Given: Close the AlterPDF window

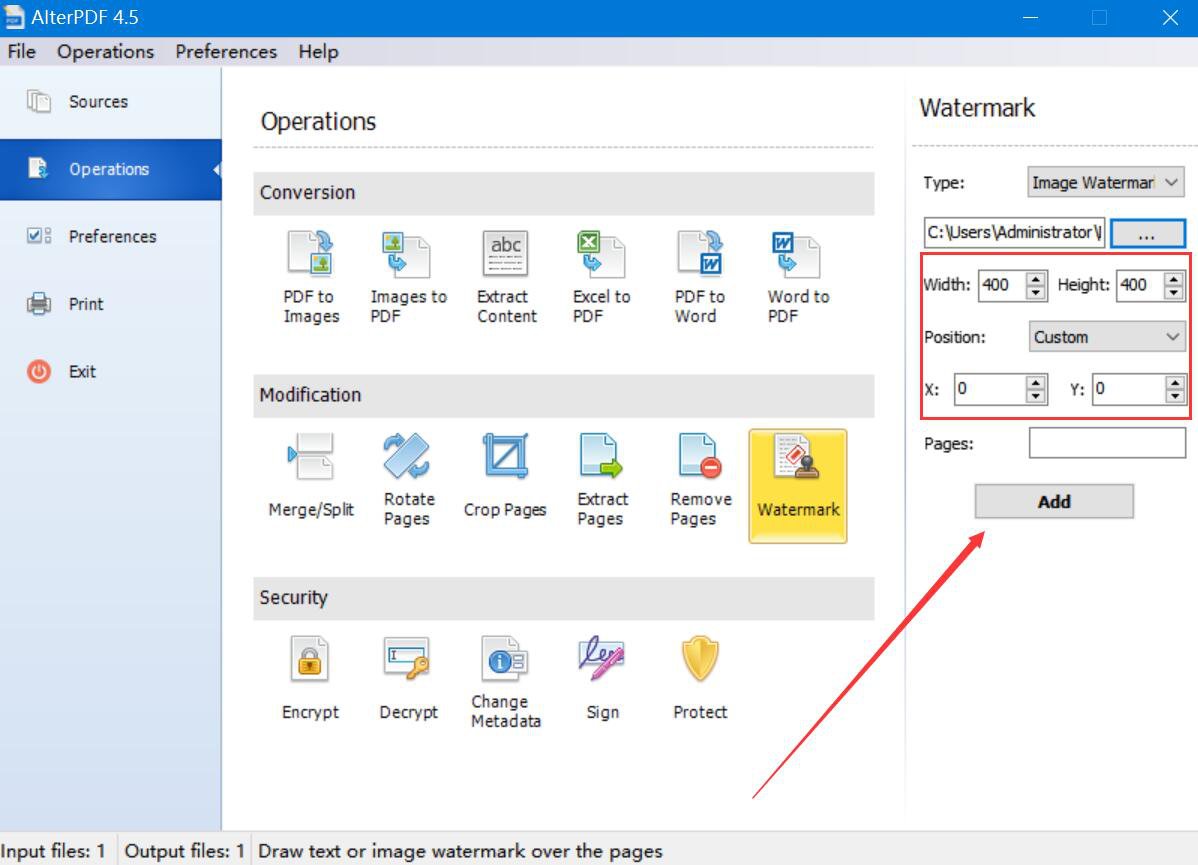Looking at the screenshot, I should pos(1170,18).
